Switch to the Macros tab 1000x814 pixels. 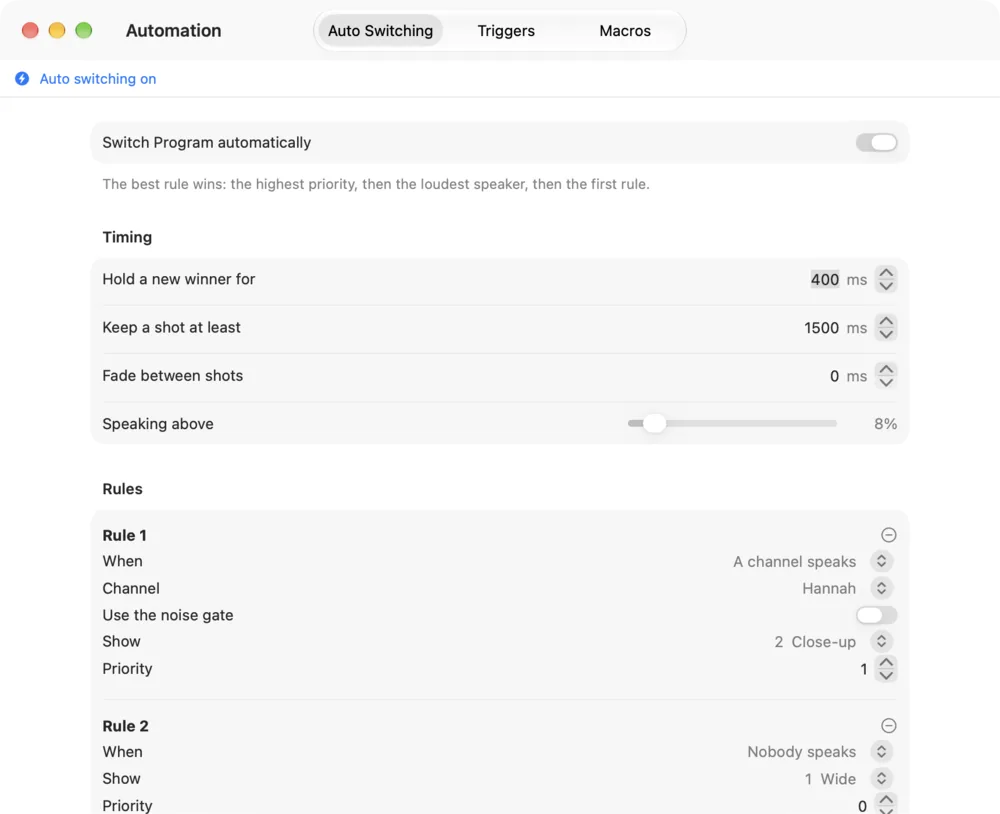click(624, 31)
